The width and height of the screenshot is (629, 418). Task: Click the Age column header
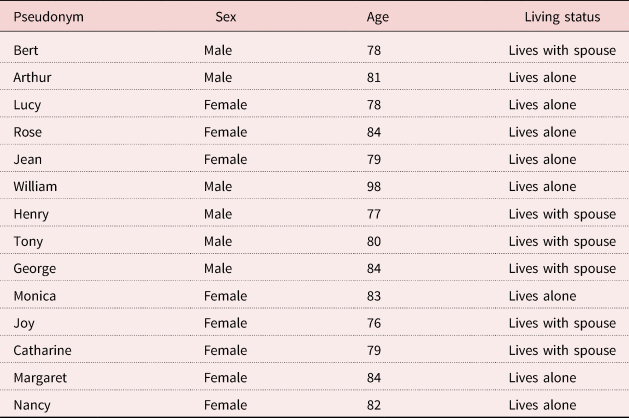pyautogui.click(x=377, y=17)
